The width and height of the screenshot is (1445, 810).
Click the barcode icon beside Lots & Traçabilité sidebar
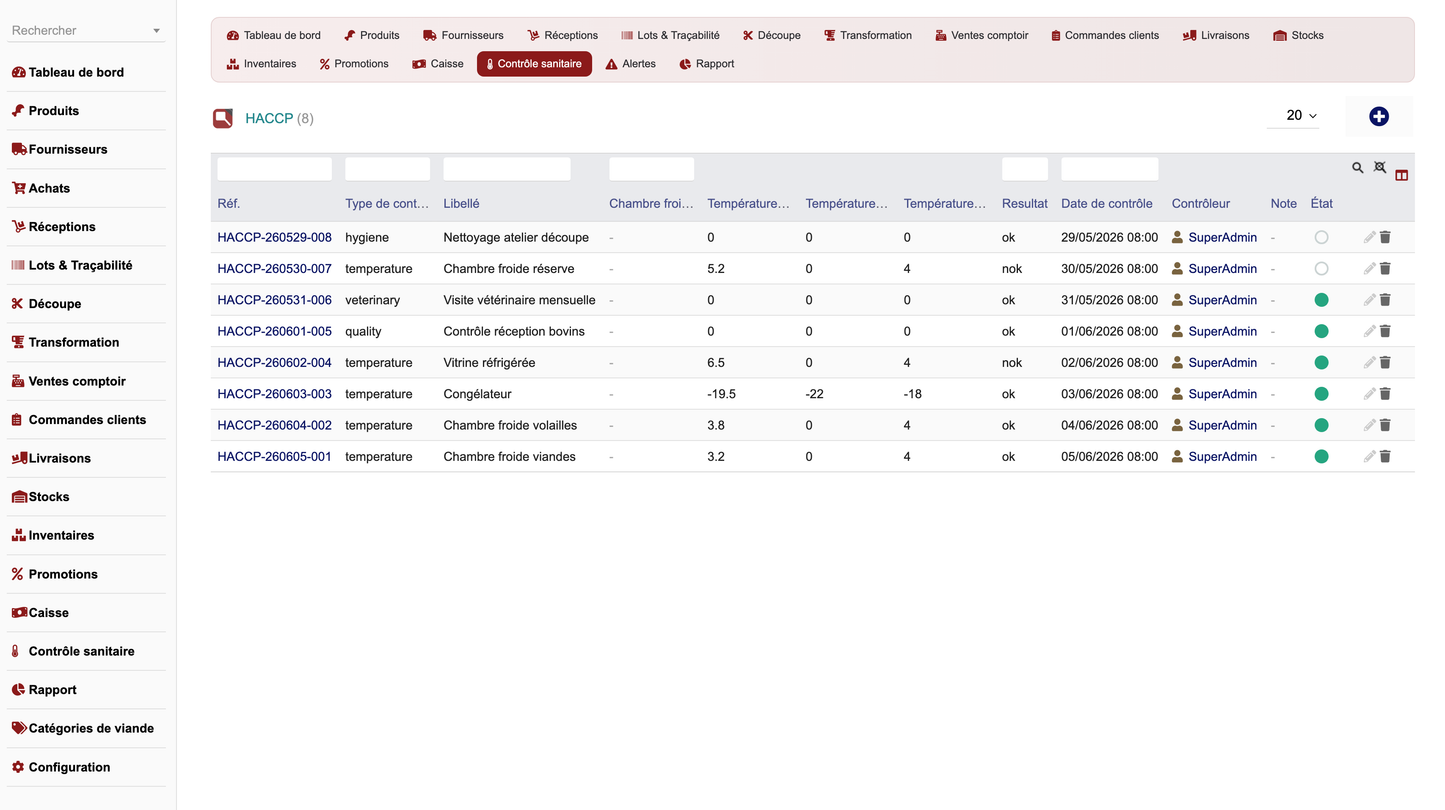point(18,265)
